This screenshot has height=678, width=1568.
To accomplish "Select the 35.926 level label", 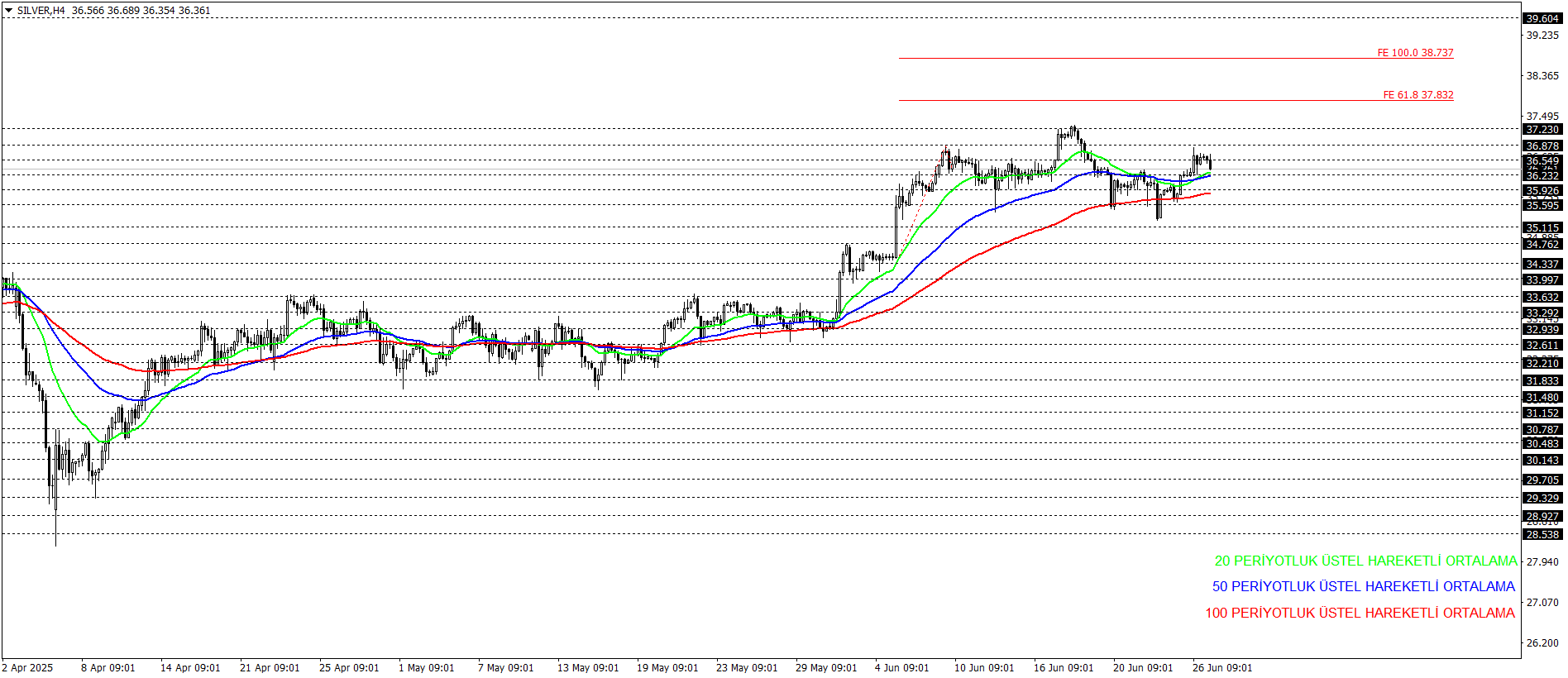I will coord(1542,190).
